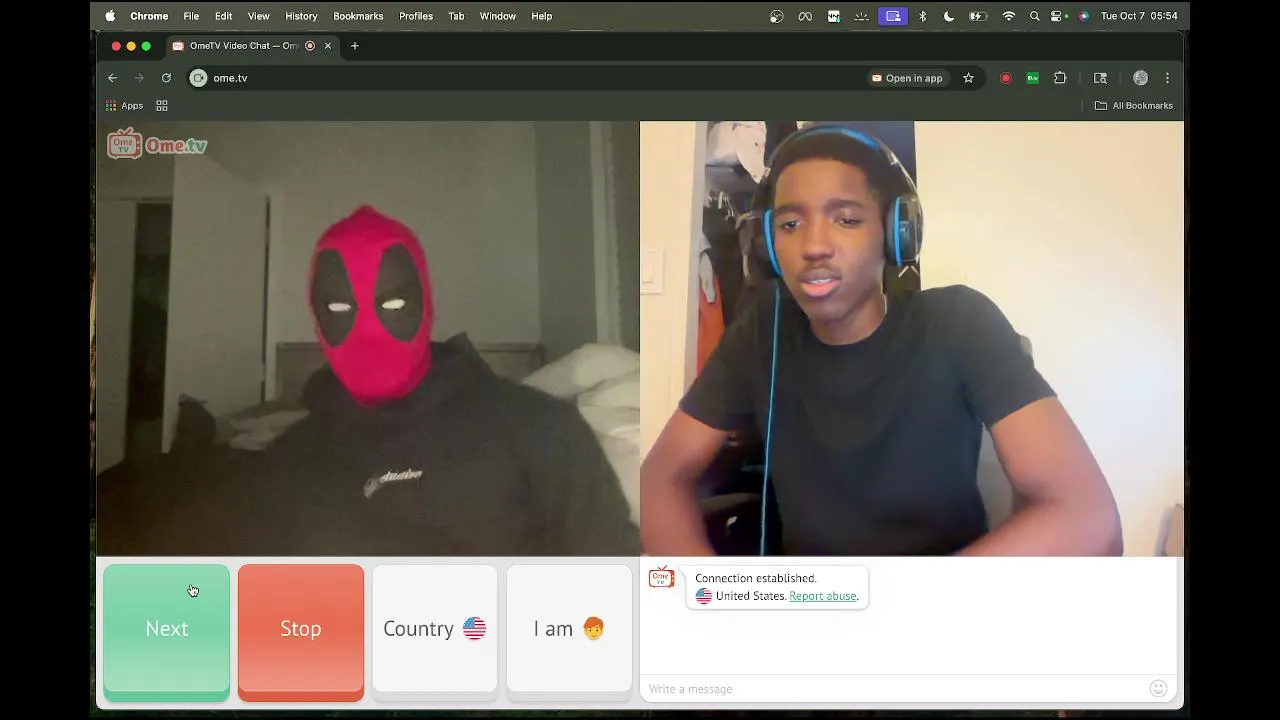Open the All Bookmarks folder
This screenshot has width=1280, height=720.
tap(1133, 105)
